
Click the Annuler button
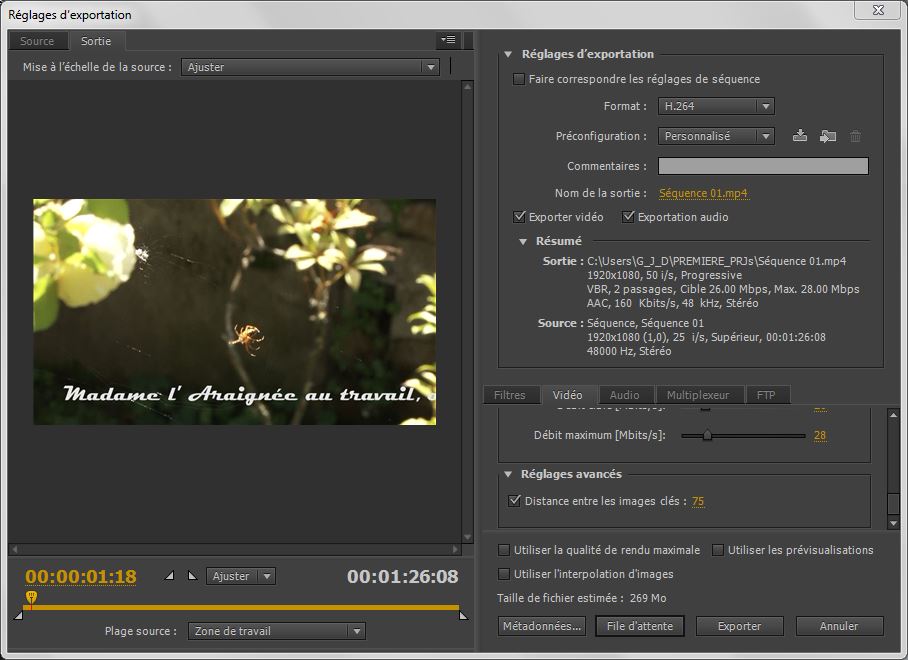(839, 626)
